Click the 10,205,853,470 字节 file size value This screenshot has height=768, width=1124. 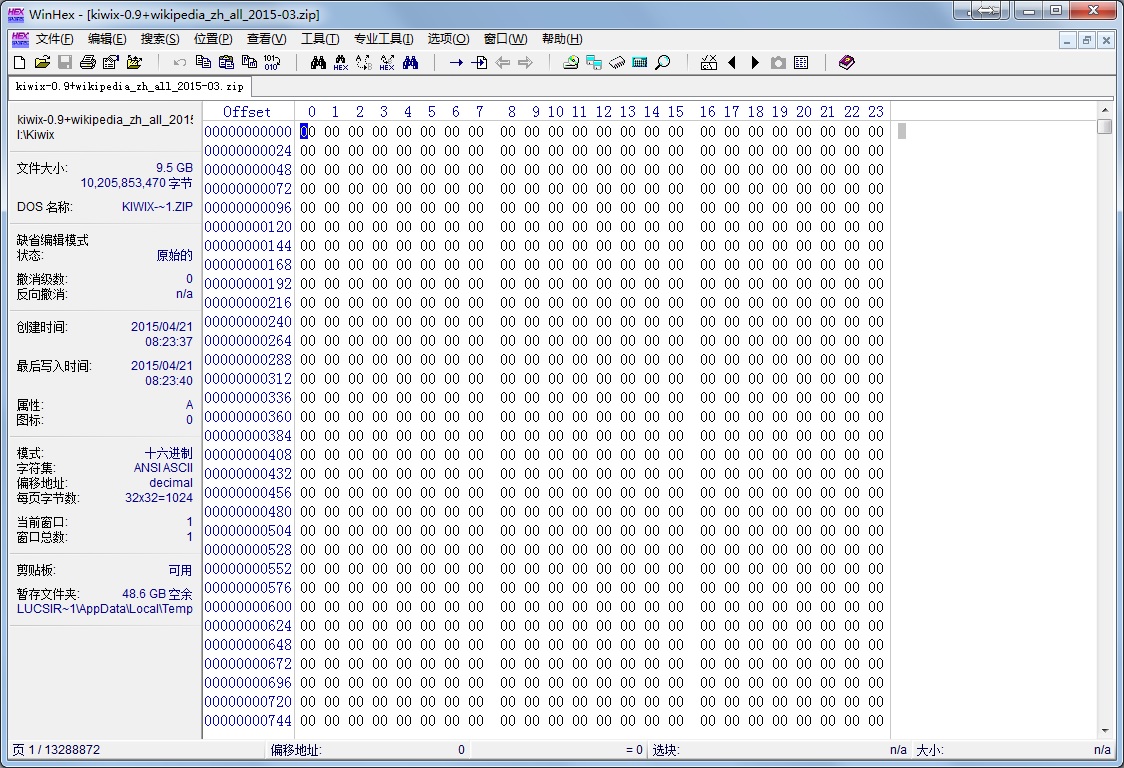[x=136, y=184]
